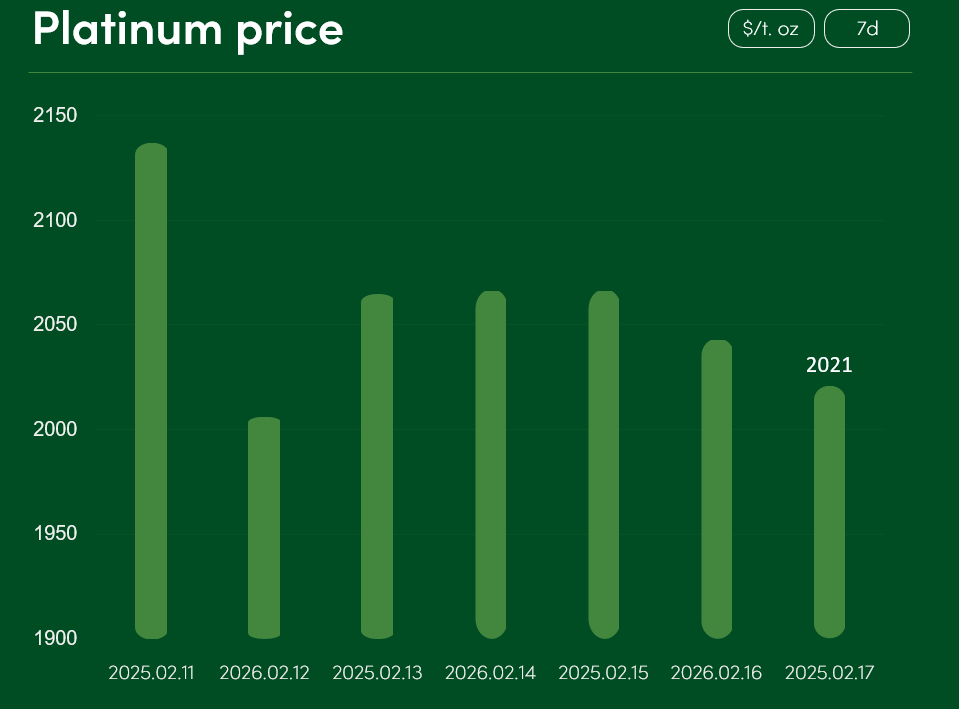Click the 2026.02.14 date label
The image size is (959, 709).
[x=490, y=673]
